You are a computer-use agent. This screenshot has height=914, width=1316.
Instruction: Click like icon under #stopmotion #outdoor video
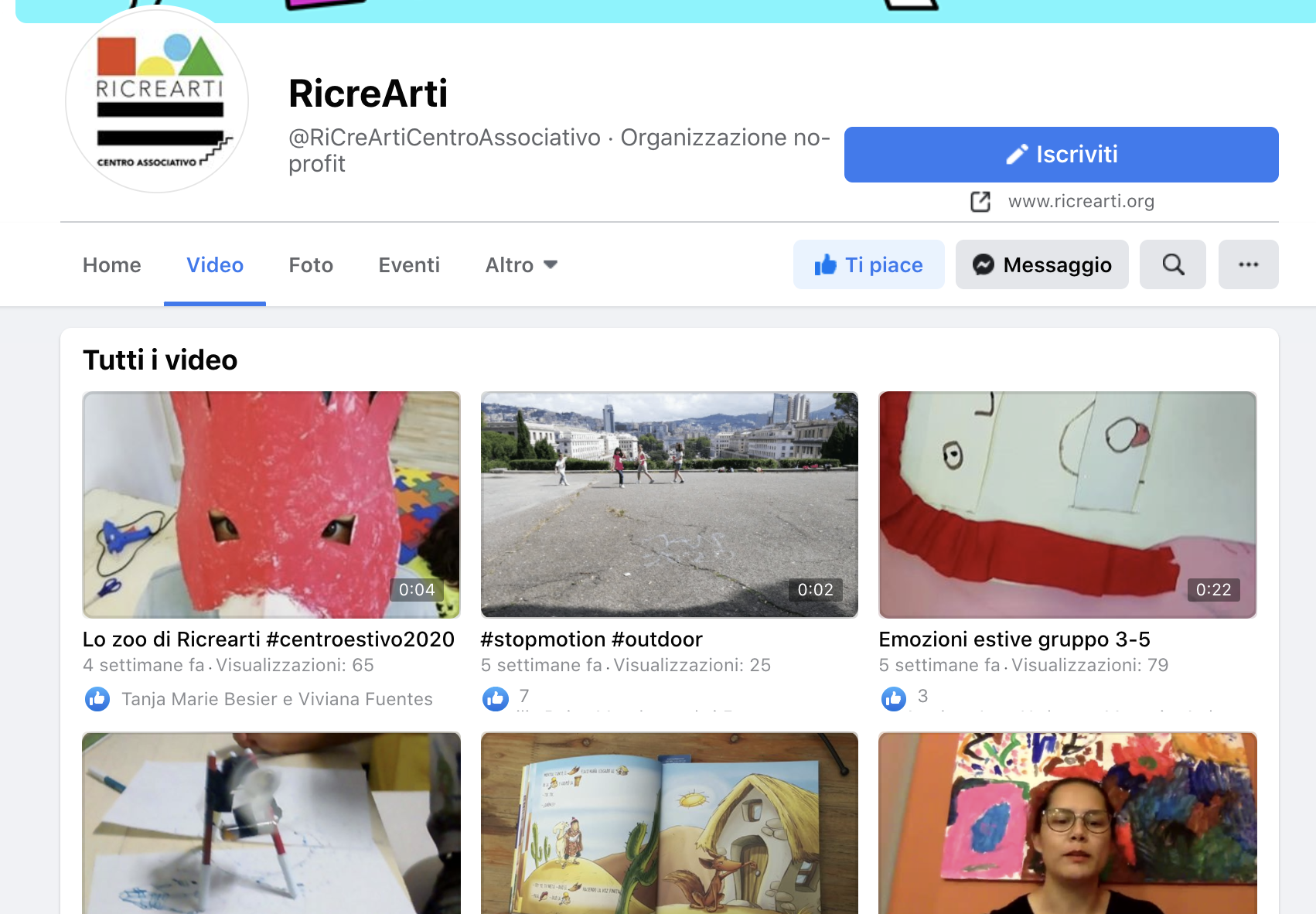click(x=496, y=699)
